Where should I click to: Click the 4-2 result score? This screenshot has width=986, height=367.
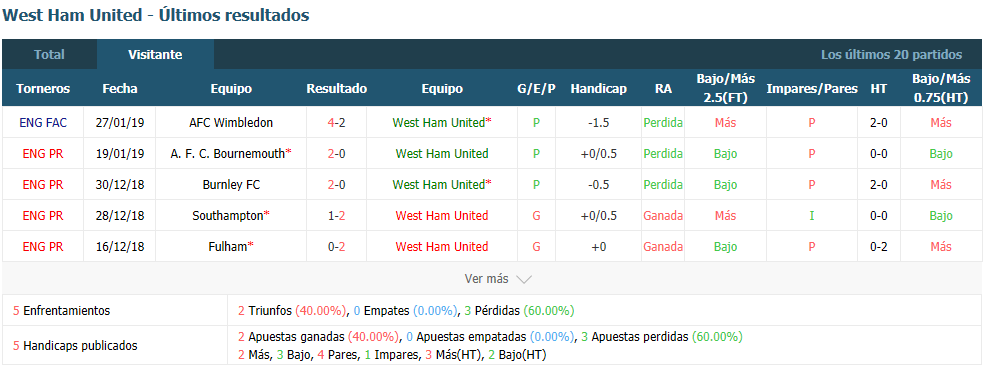(x=336, y=123)
